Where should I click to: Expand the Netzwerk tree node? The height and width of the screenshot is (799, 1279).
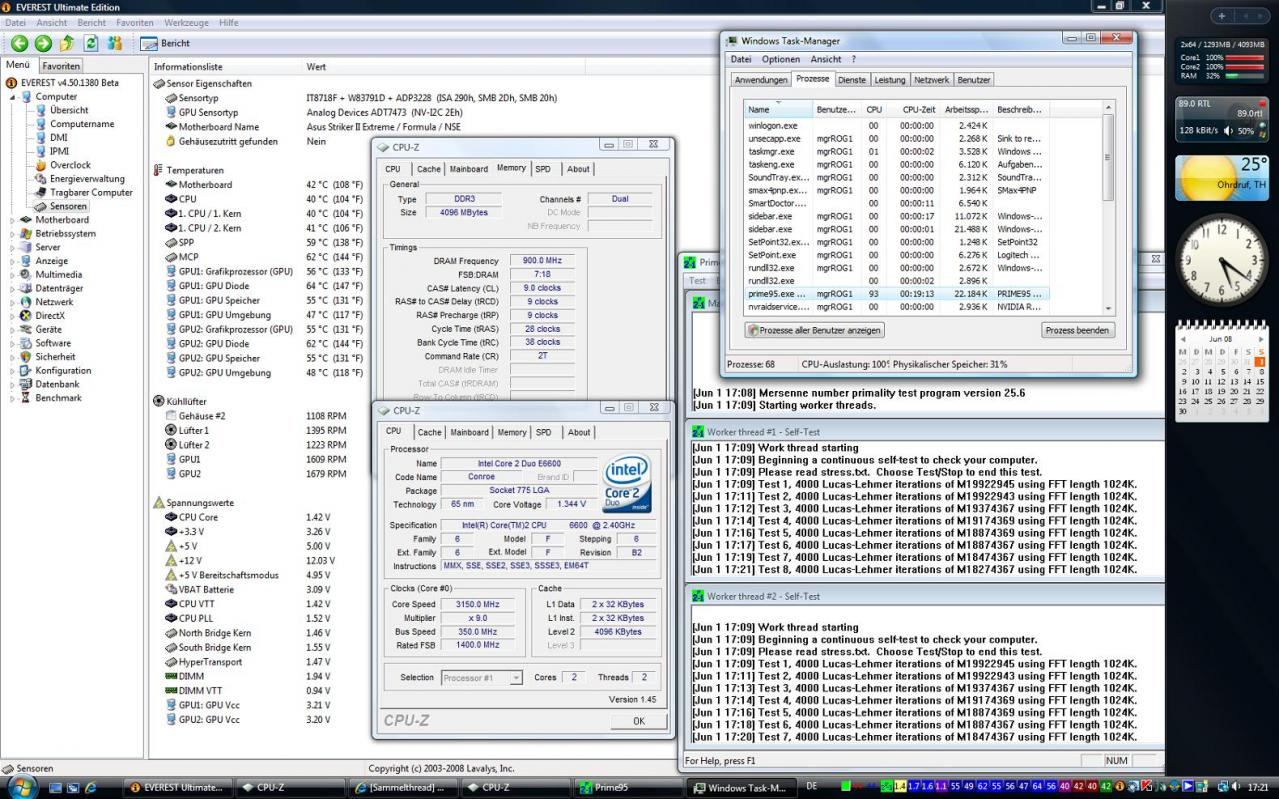(x=12, y=302)
